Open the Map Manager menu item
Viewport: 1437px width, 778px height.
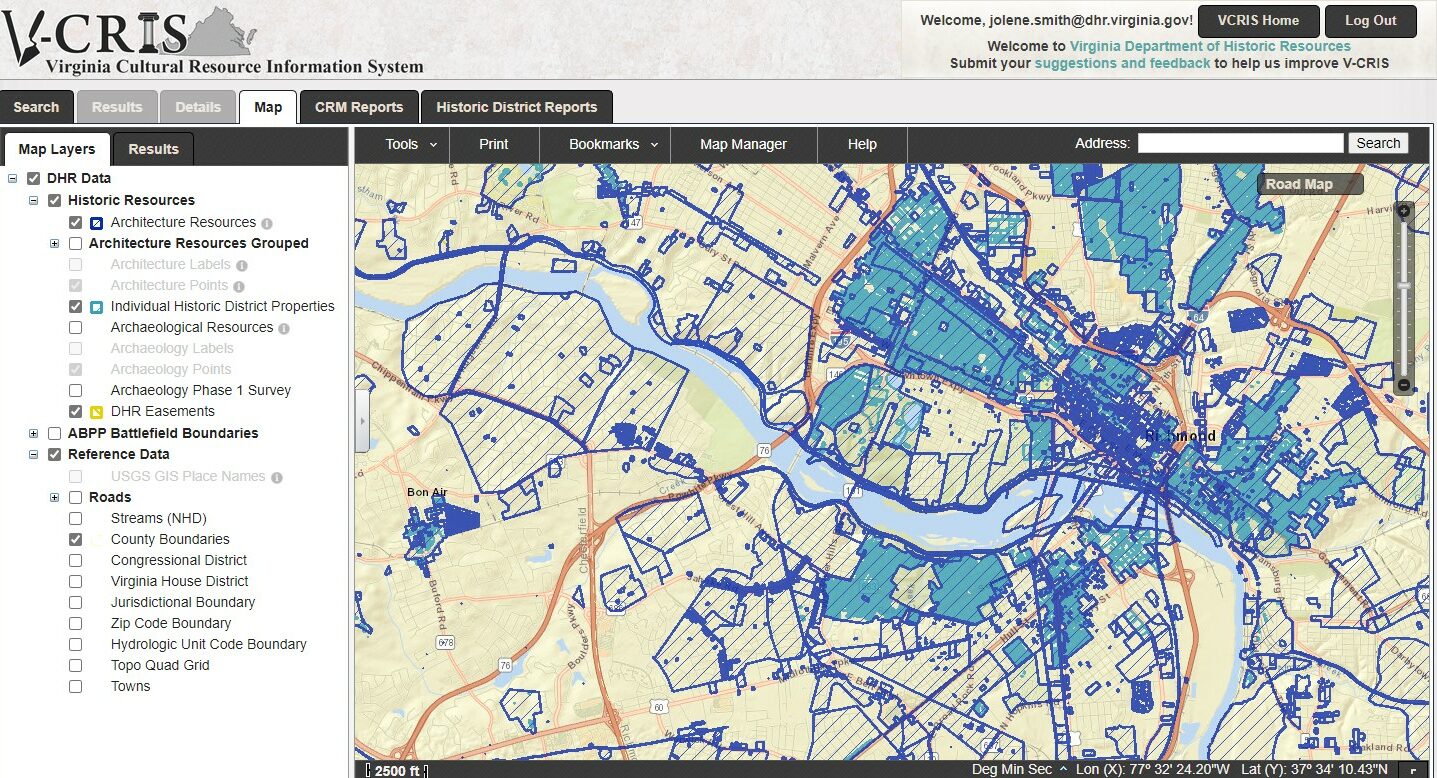tap(743, 144)
